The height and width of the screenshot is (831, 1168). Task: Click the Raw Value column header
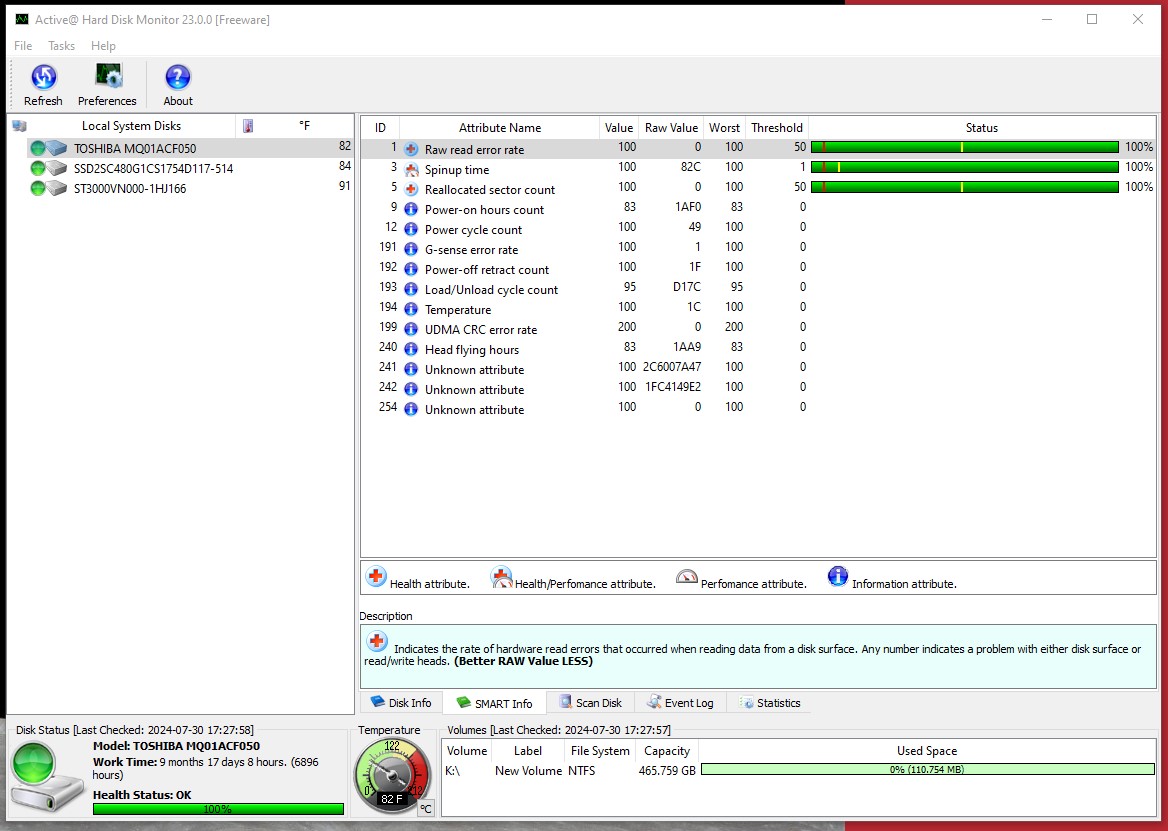[x=670, y=127]
